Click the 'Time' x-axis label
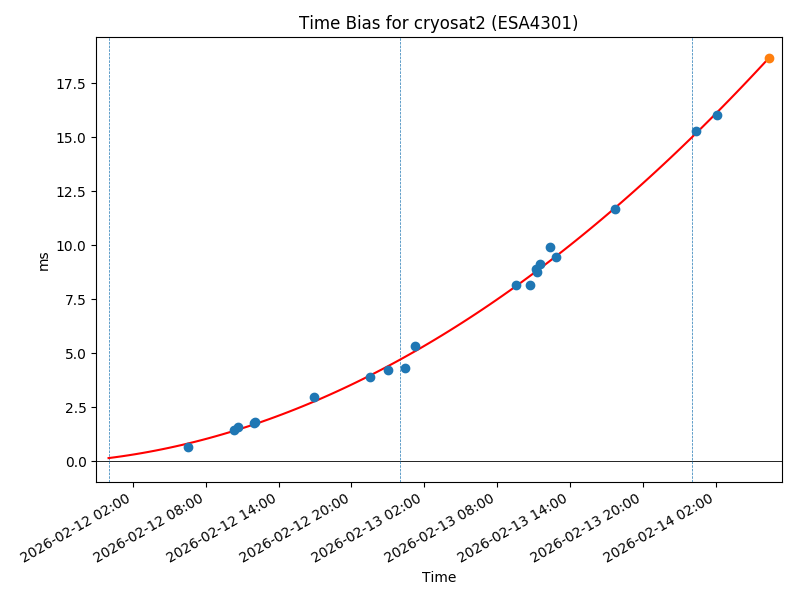Image resolution: width=800 pixels, height=600 pixels. pos(438,577)
